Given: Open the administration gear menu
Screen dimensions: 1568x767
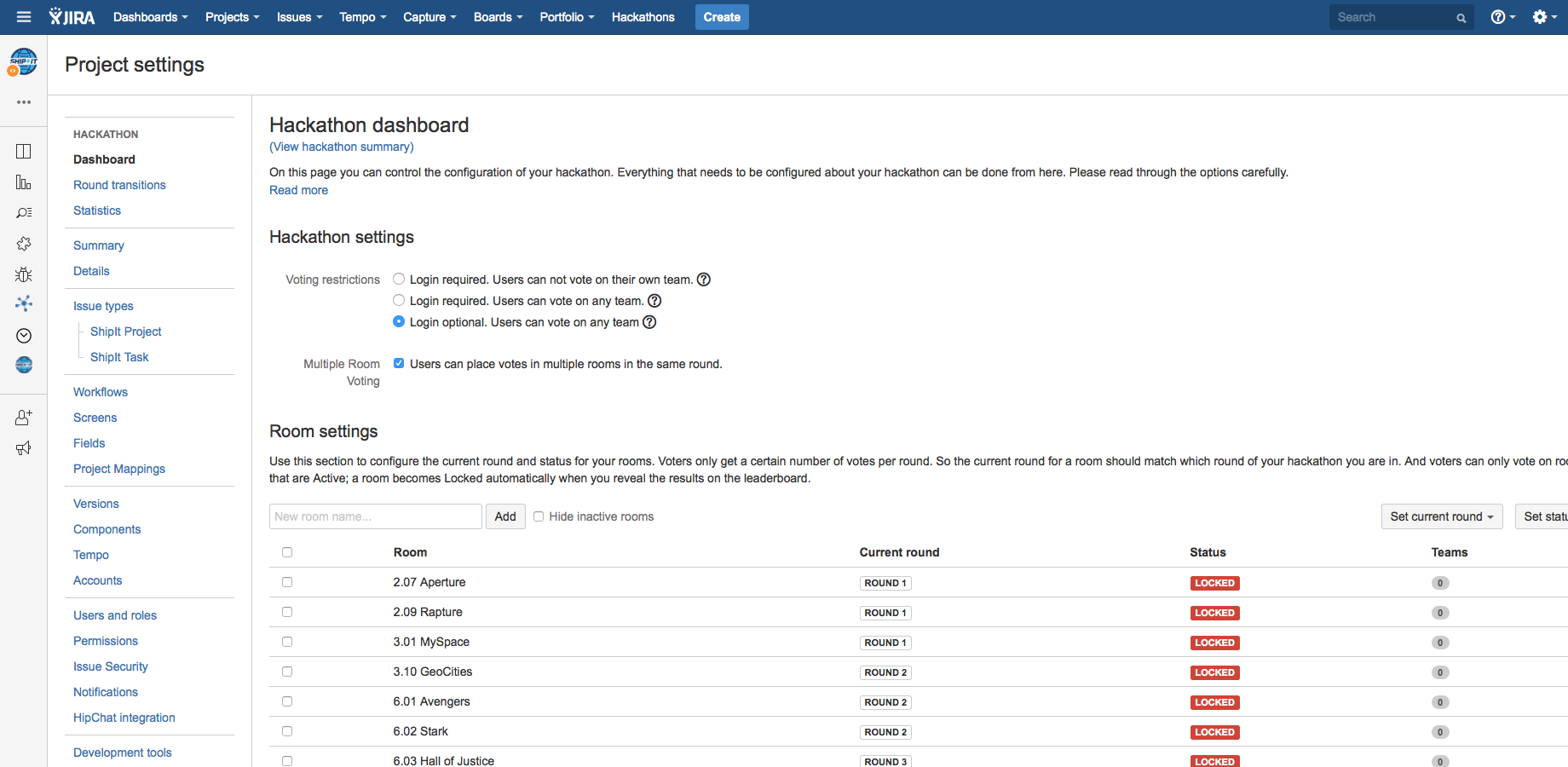Looking at the screenshot, I should [1544, 17].
